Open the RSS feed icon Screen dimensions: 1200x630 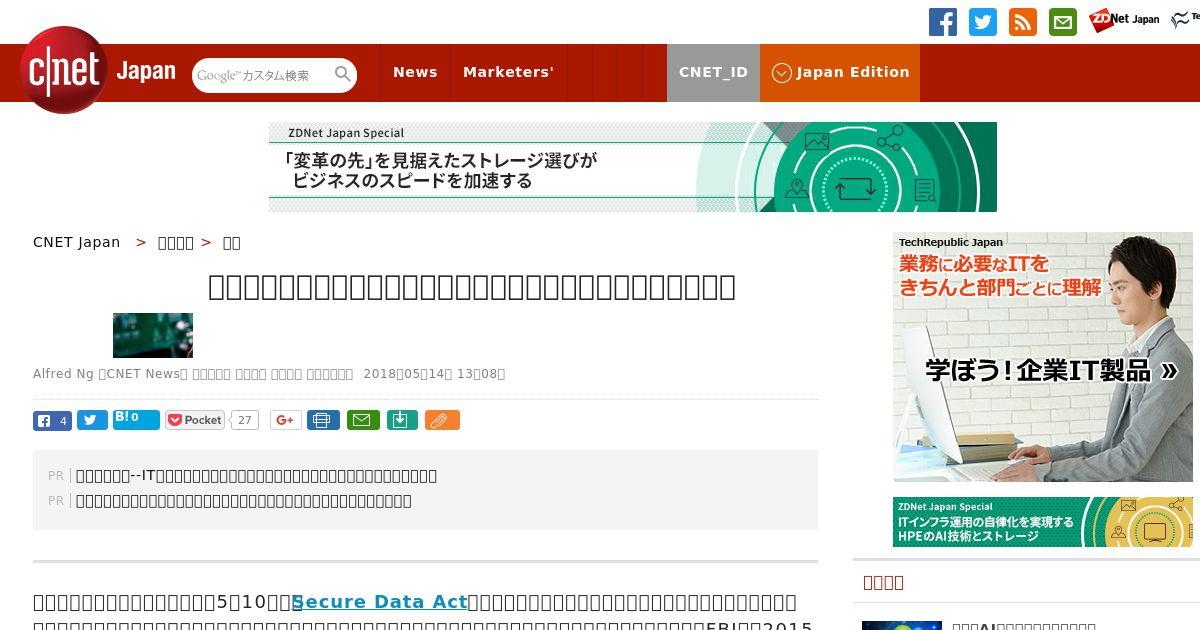(1022, 22)
